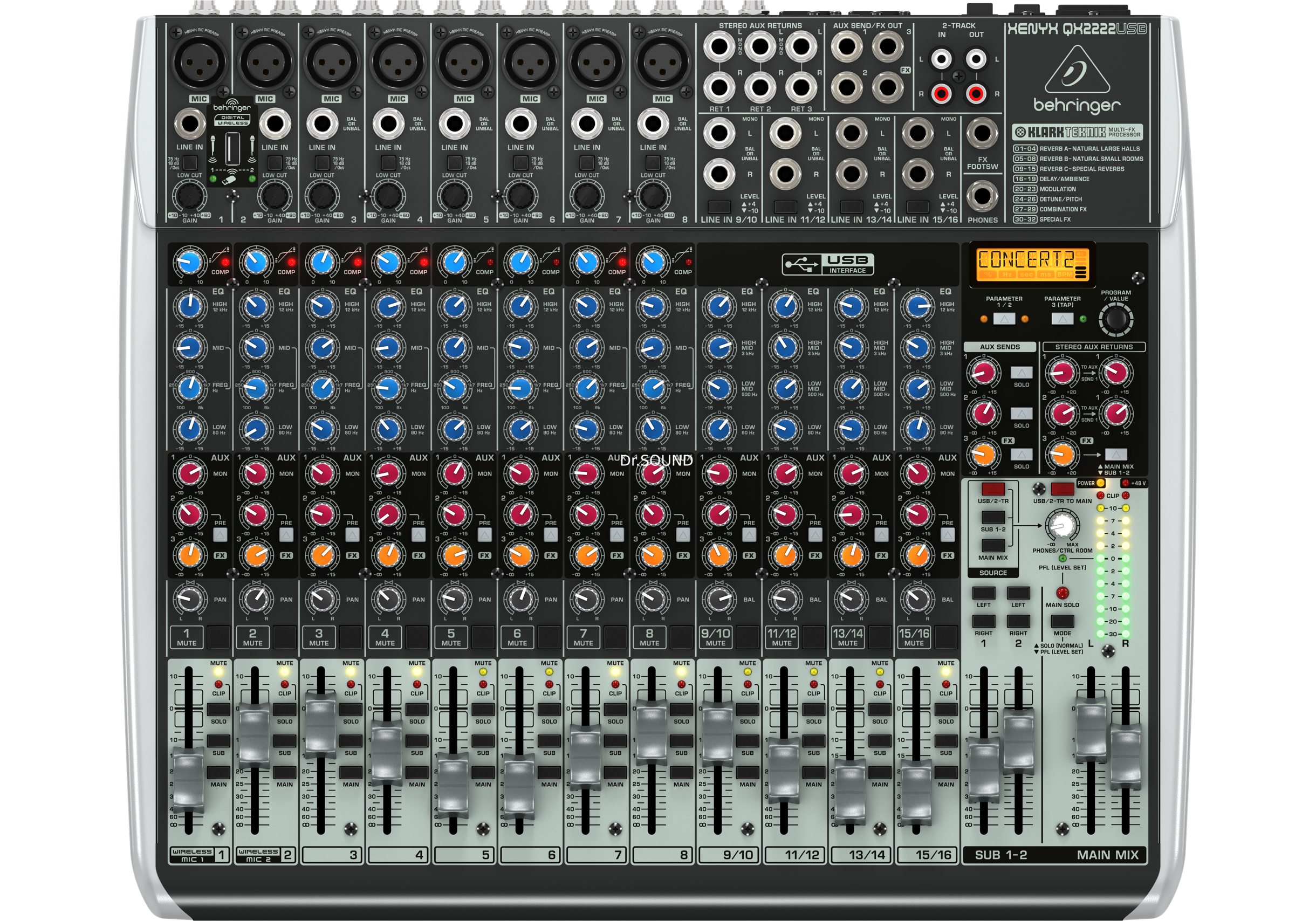Click the output meter CLIP LED left
Image resolution: width=1316 pixels, height=921 pixels.
pos(1100,495)
